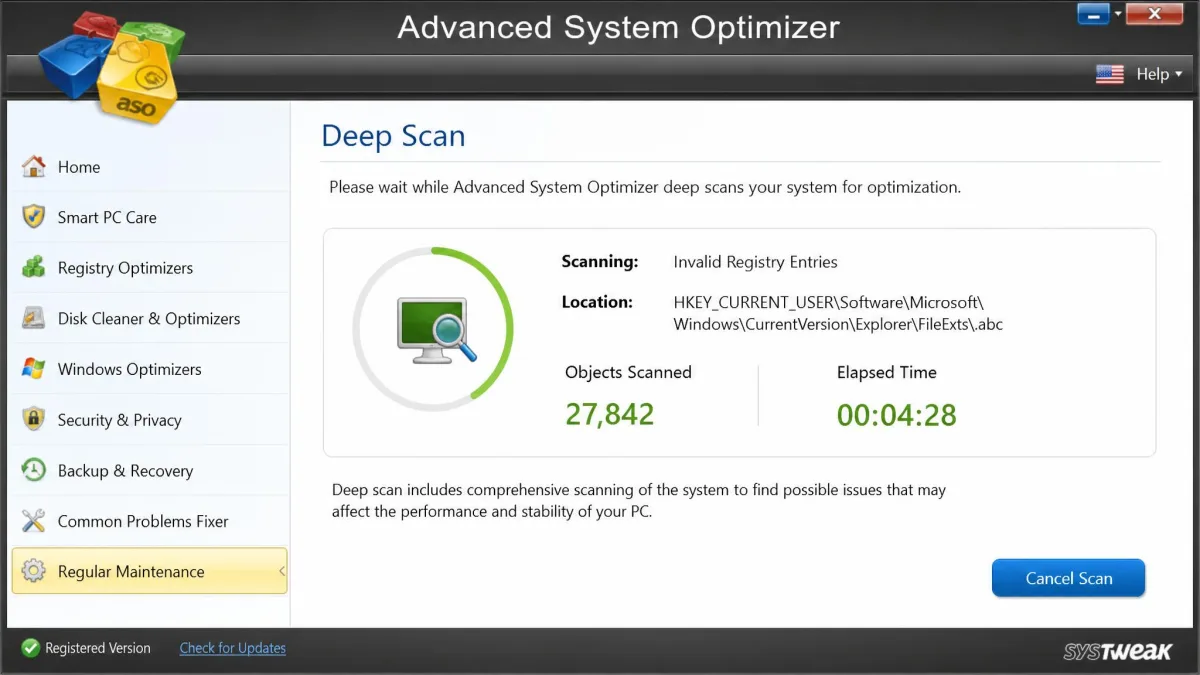
Task: Select Common Problems Fixer
Action: tap(150, 521)
